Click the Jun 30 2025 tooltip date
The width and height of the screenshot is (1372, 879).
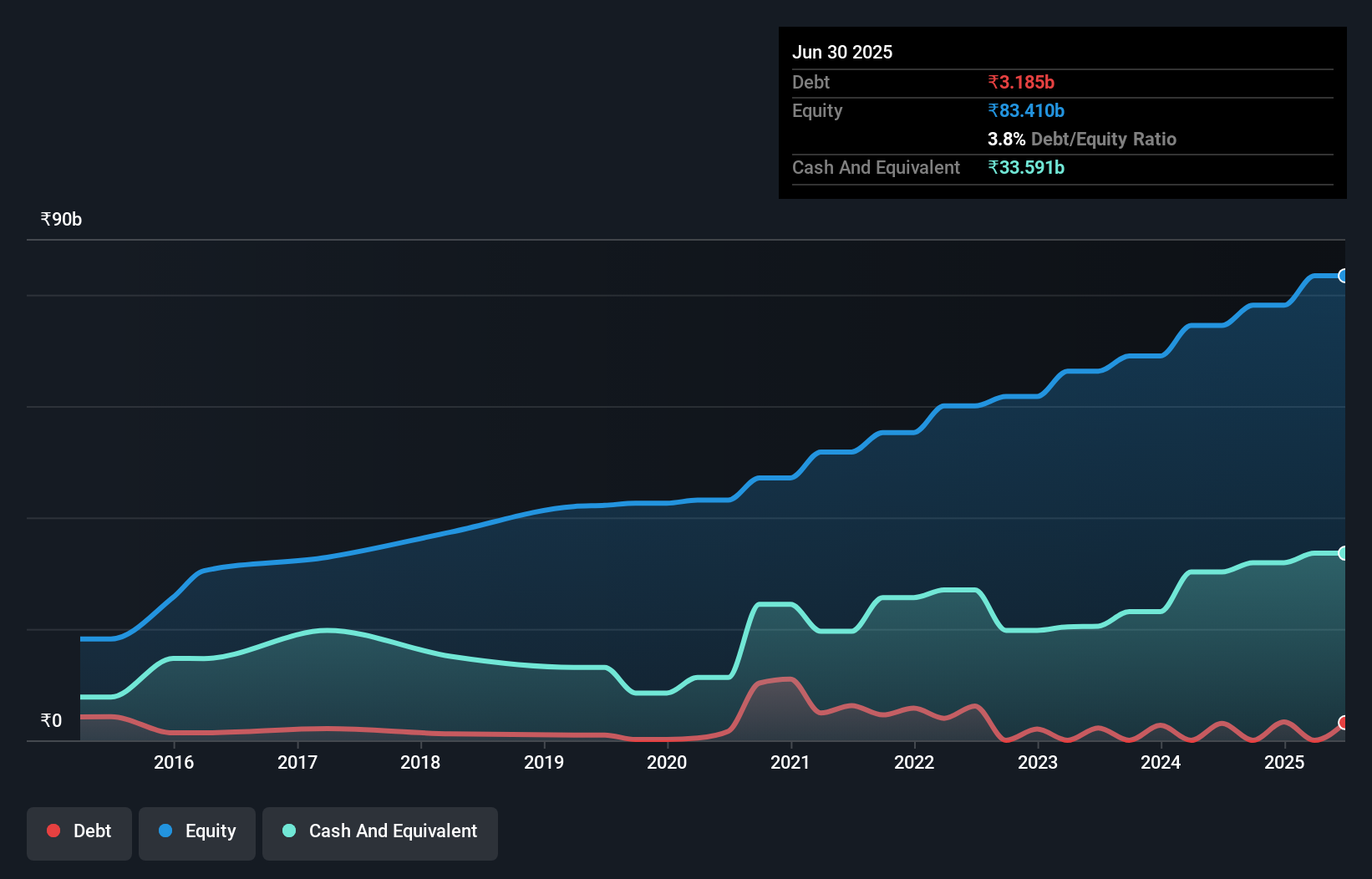[842, 52]
